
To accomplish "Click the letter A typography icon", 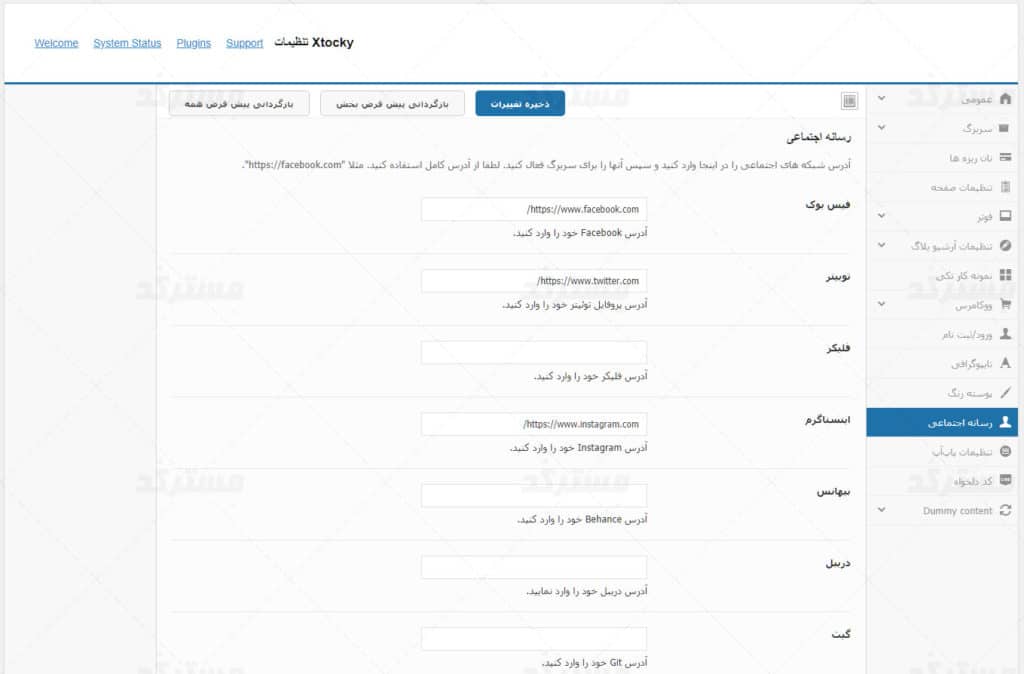I will (x=1005, y=362).
